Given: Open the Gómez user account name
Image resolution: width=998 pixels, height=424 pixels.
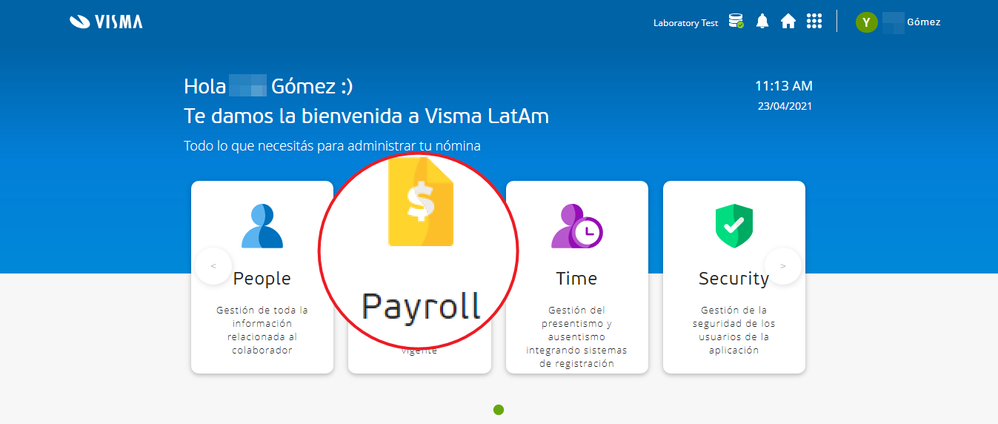Looking at the screenshot, I should (x=923, y=22).
